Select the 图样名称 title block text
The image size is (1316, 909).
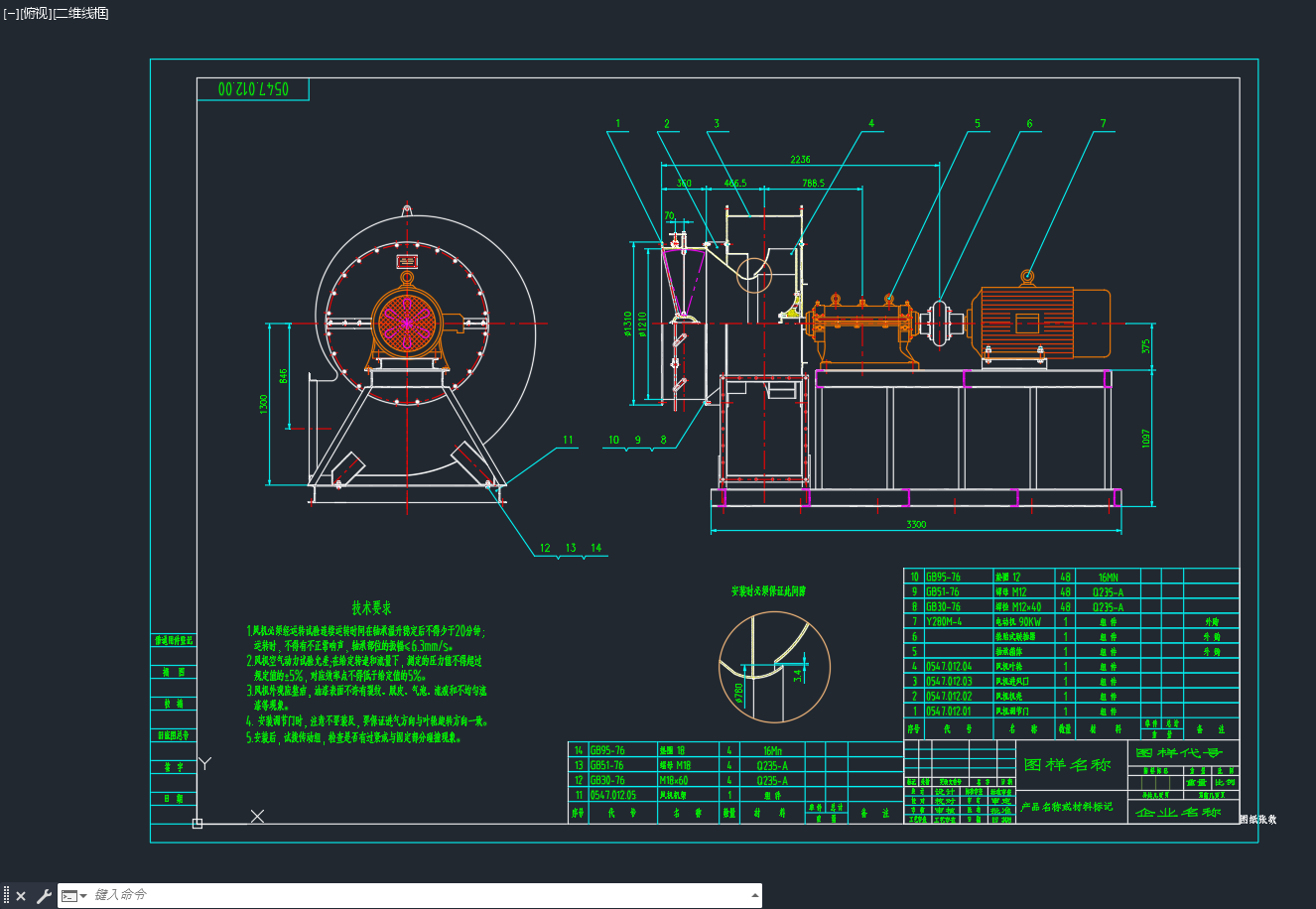click(1067, 765)
